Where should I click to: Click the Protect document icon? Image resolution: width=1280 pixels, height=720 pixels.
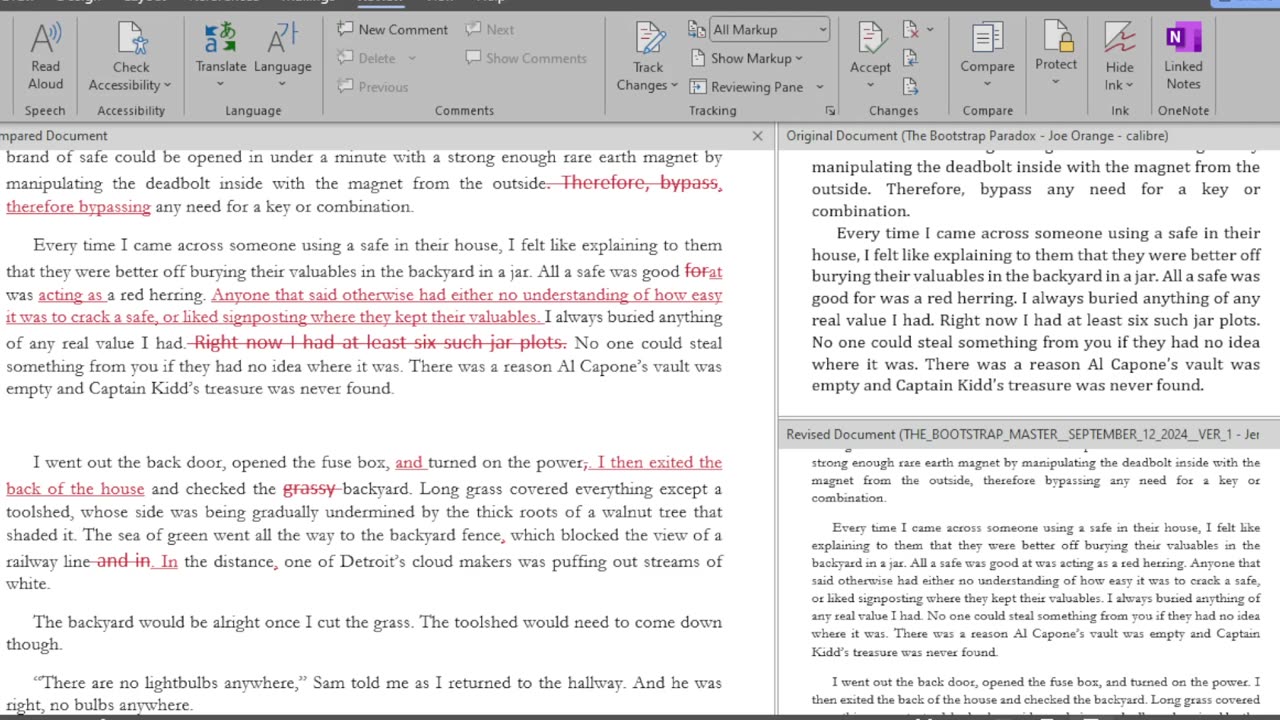pyautogui.click(x=1056, y=37)
